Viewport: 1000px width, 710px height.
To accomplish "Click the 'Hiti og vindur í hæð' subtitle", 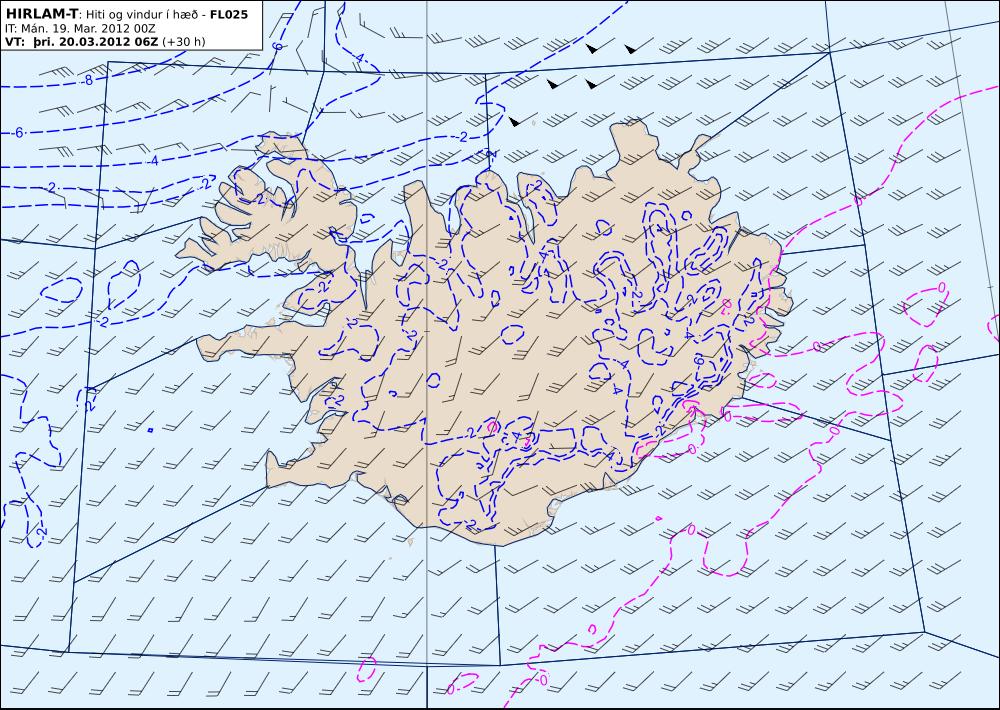I will click(x=142, y=15).
